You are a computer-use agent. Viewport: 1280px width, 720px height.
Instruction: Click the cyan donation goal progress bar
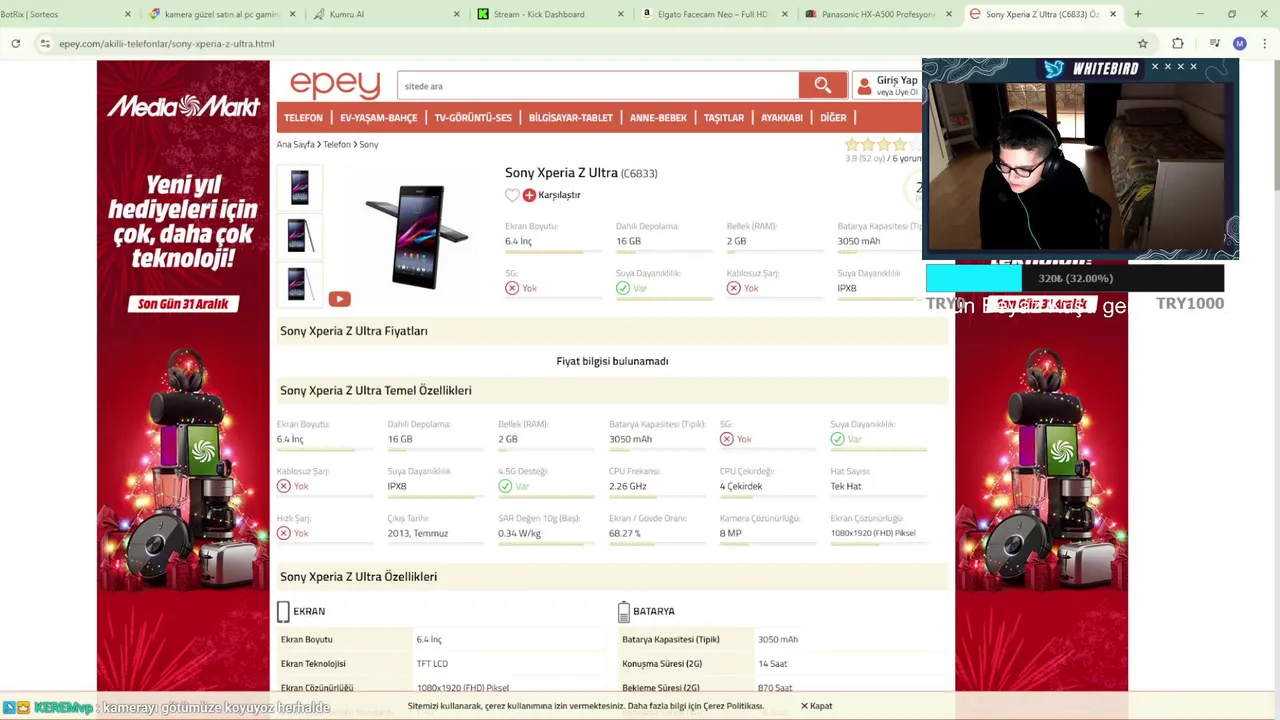[x=974, y=278]
